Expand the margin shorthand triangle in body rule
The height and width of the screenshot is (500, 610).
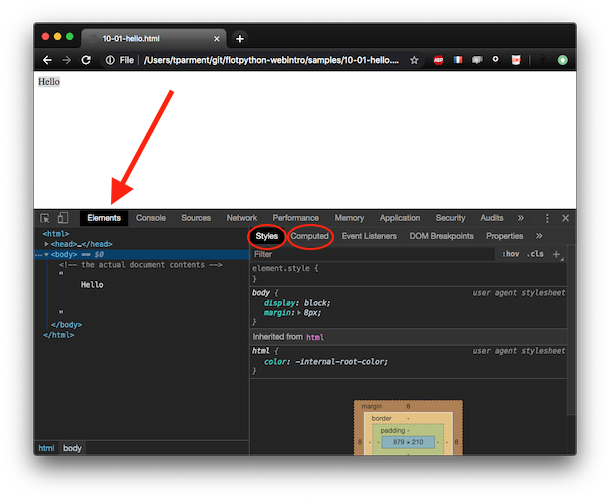coord(300,313)
